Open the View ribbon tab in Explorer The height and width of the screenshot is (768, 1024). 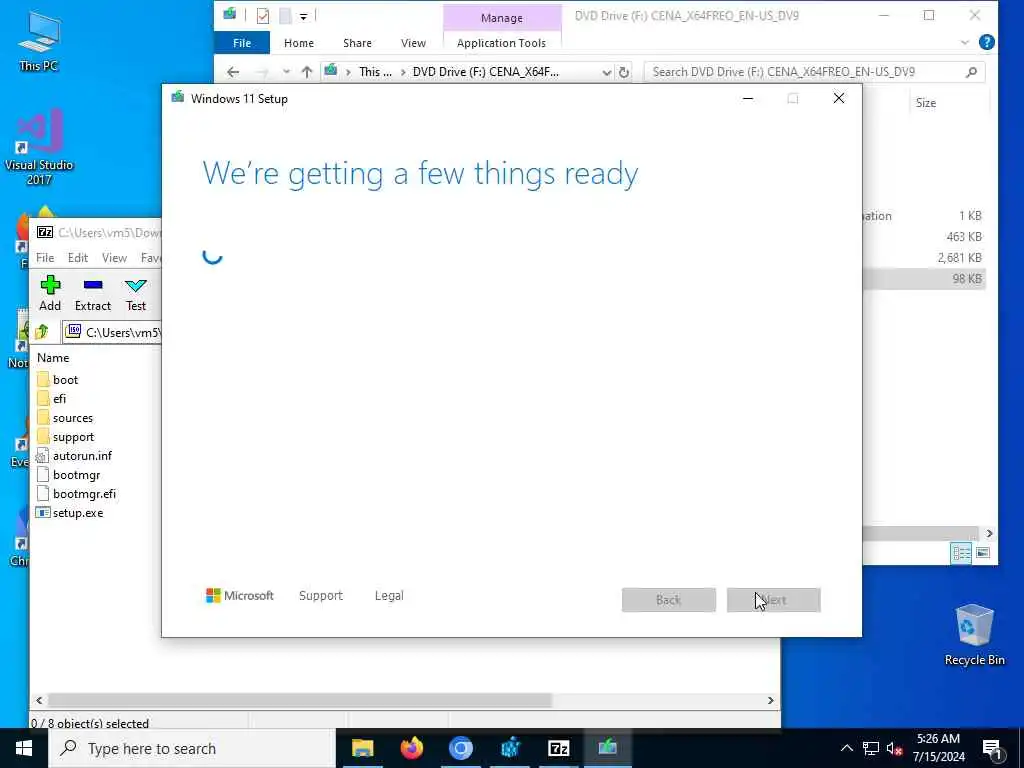pos(413,43)
